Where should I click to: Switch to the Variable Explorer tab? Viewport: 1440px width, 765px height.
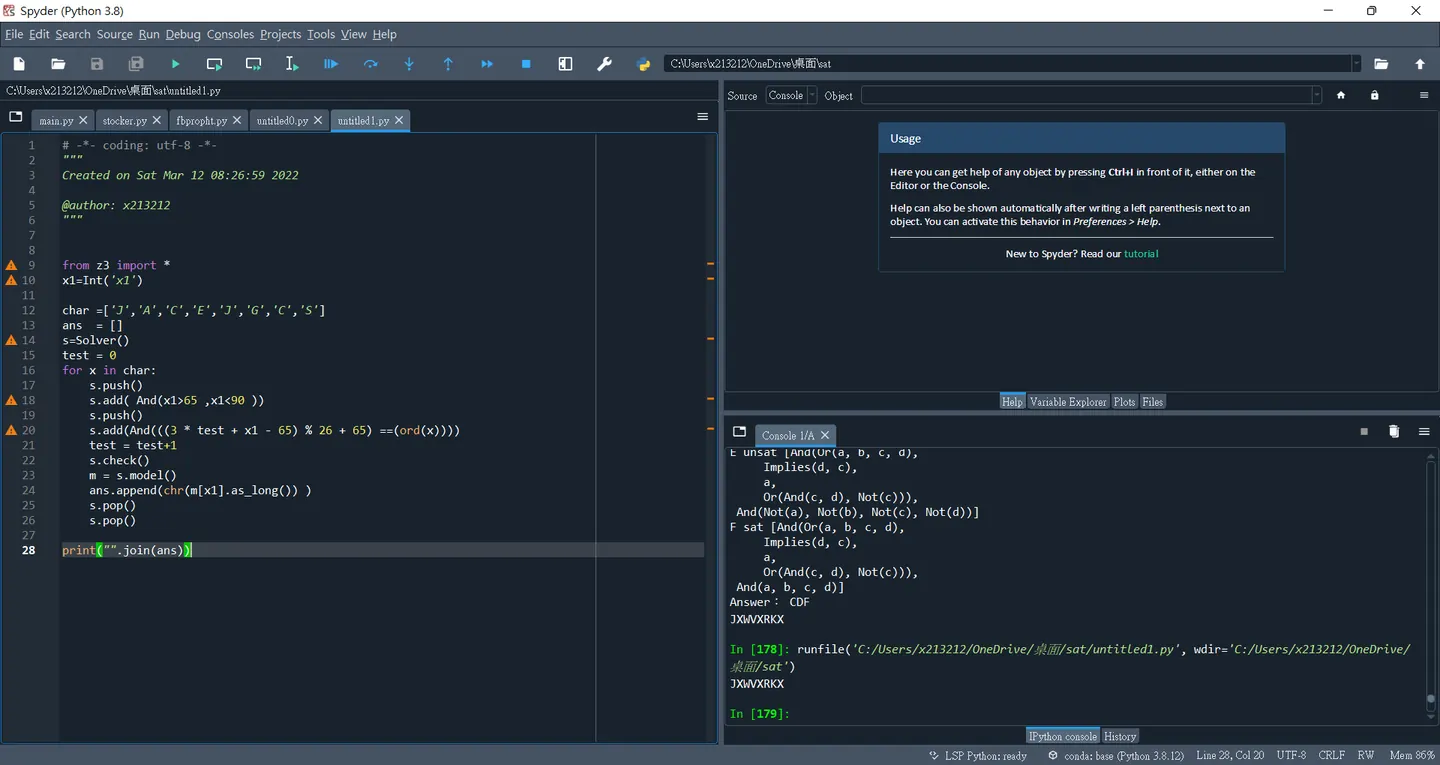[x=1068, y=401]
